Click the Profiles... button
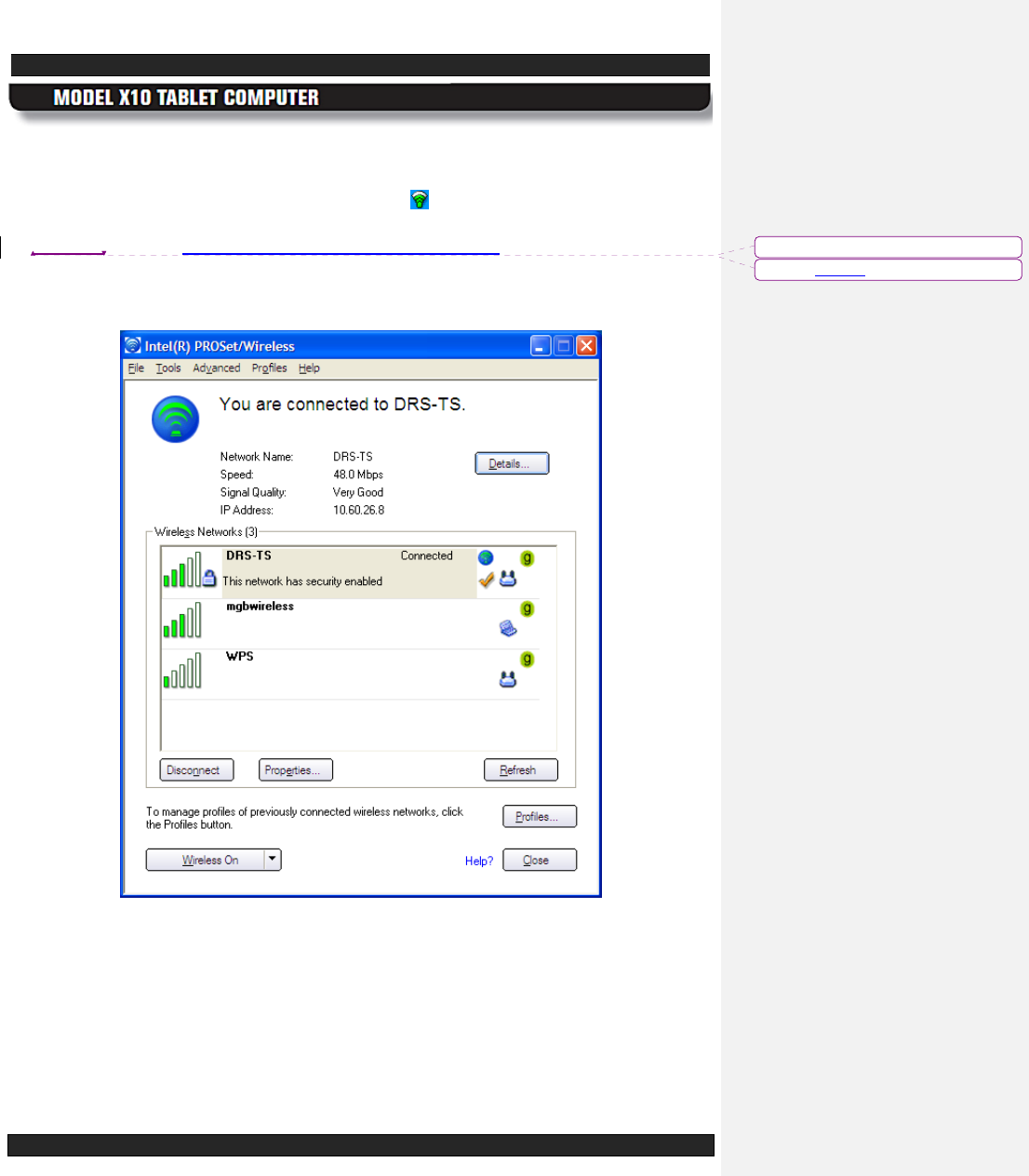The image size is (1029, 1176). [540, 816]
